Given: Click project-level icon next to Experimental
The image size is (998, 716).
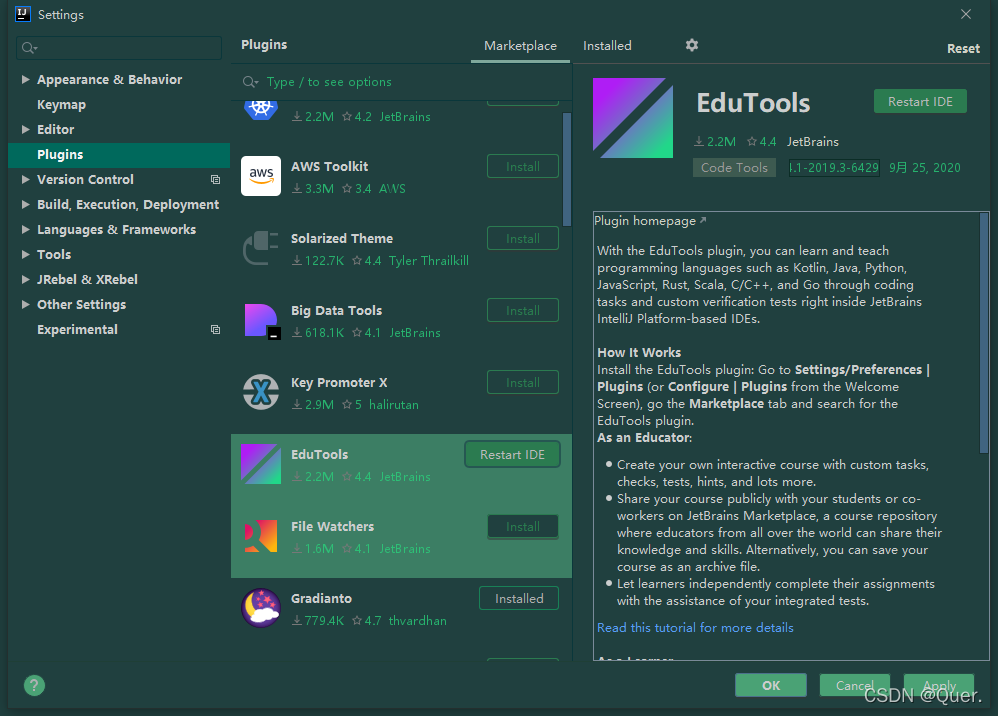Looking at the screenshot, I should [216, 330].
